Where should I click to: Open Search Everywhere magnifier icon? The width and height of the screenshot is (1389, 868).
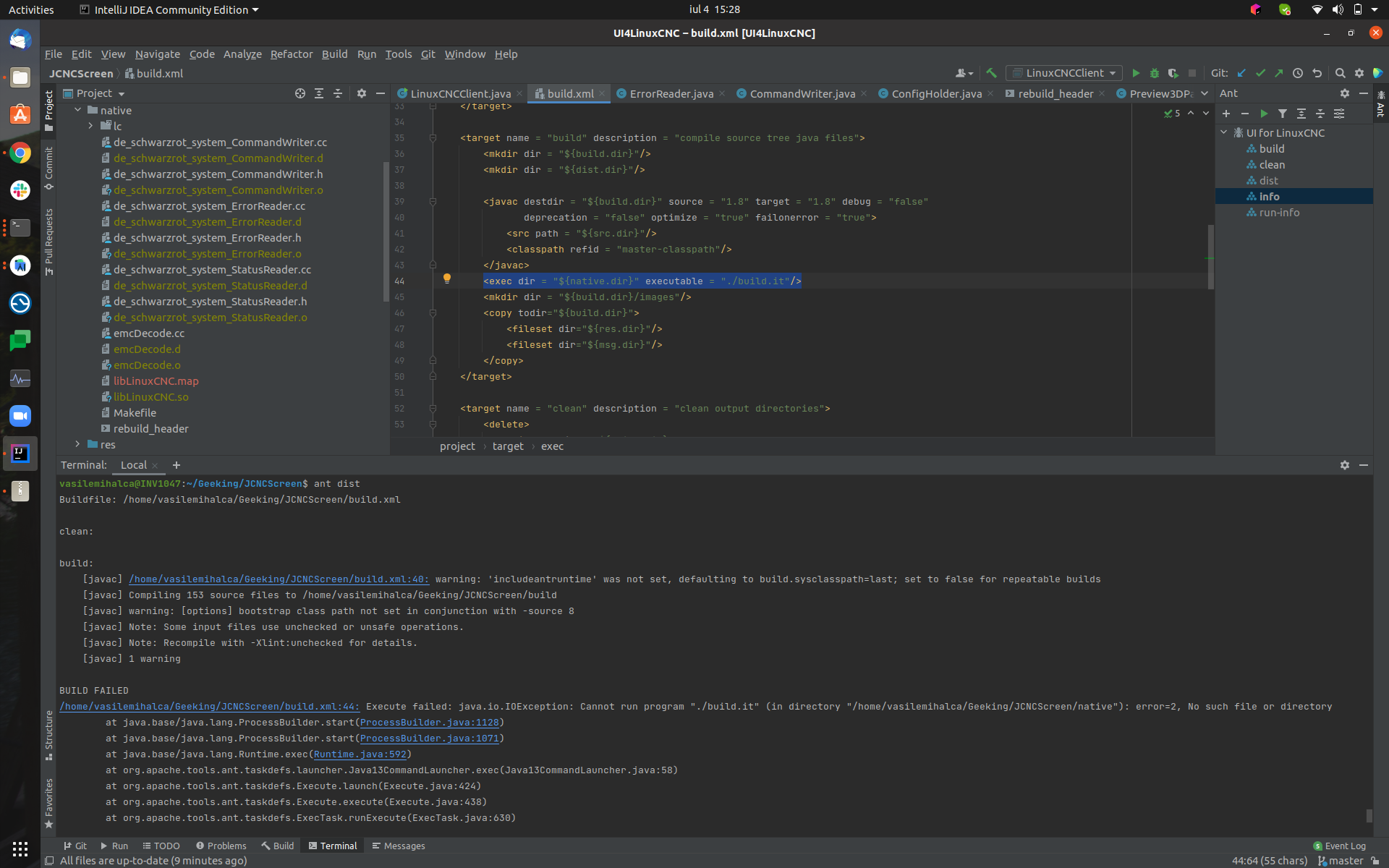coord(1340,73)
